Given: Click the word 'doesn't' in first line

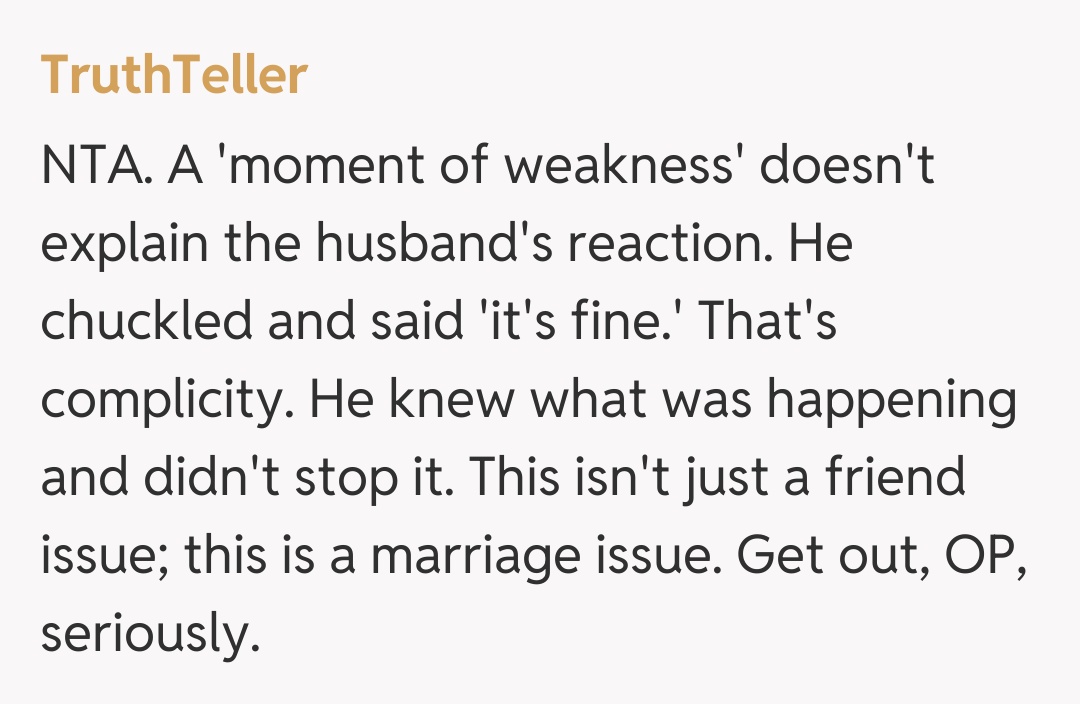Looking at the screenshot, I should point(846,167).
